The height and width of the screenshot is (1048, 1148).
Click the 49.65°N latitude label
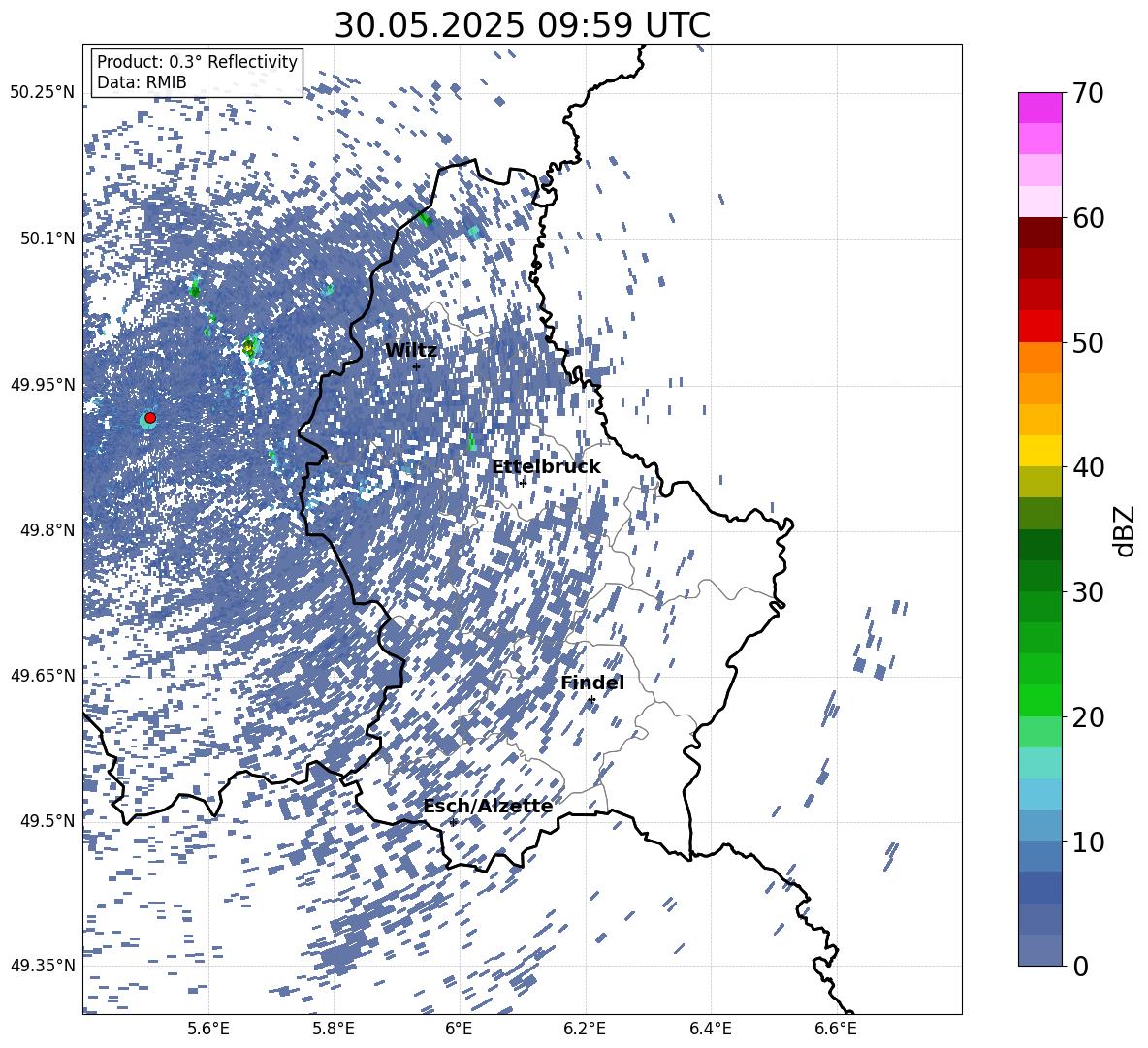pos(43,675)
